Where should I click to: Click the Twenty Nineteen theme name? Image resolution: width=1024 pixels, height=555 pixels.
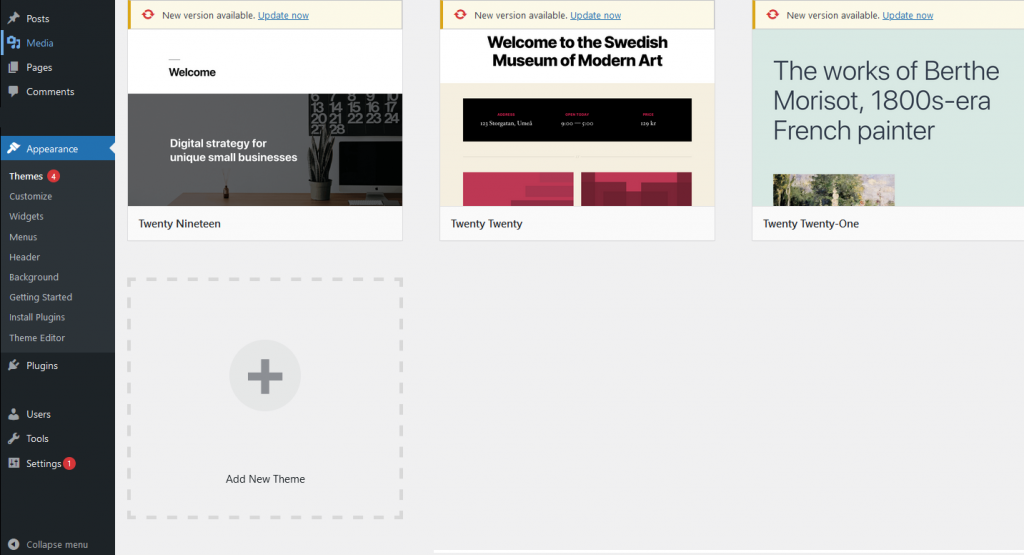(180, 223)
